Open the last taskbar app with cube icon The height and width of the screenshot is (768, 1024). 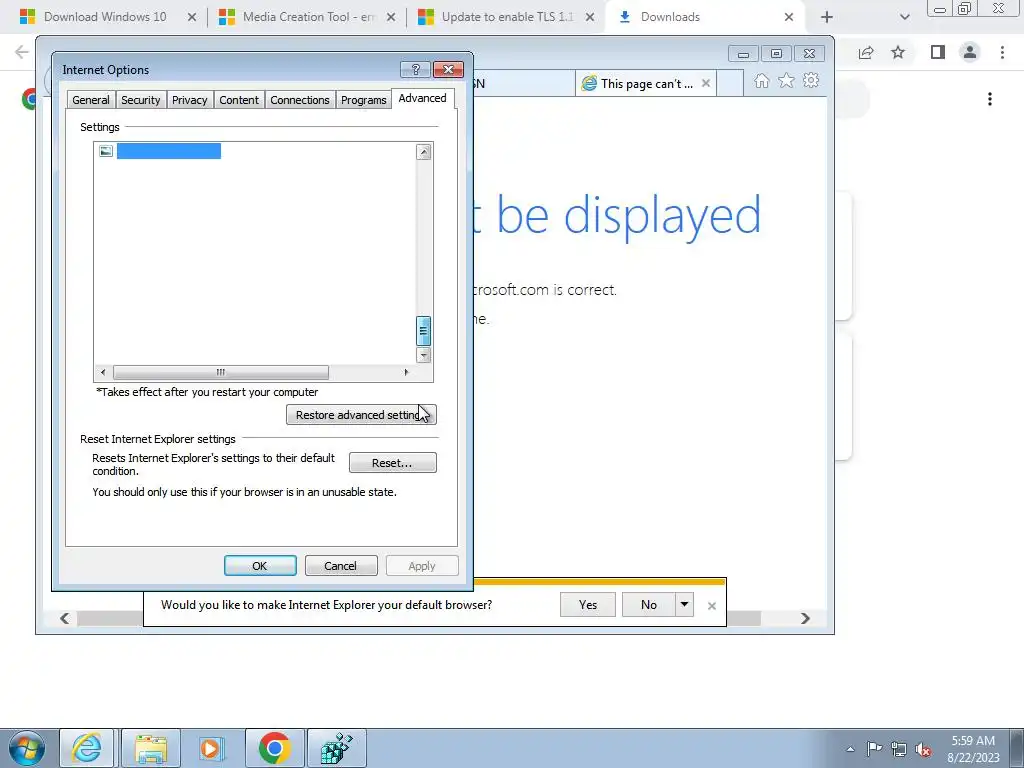[336, 748]
